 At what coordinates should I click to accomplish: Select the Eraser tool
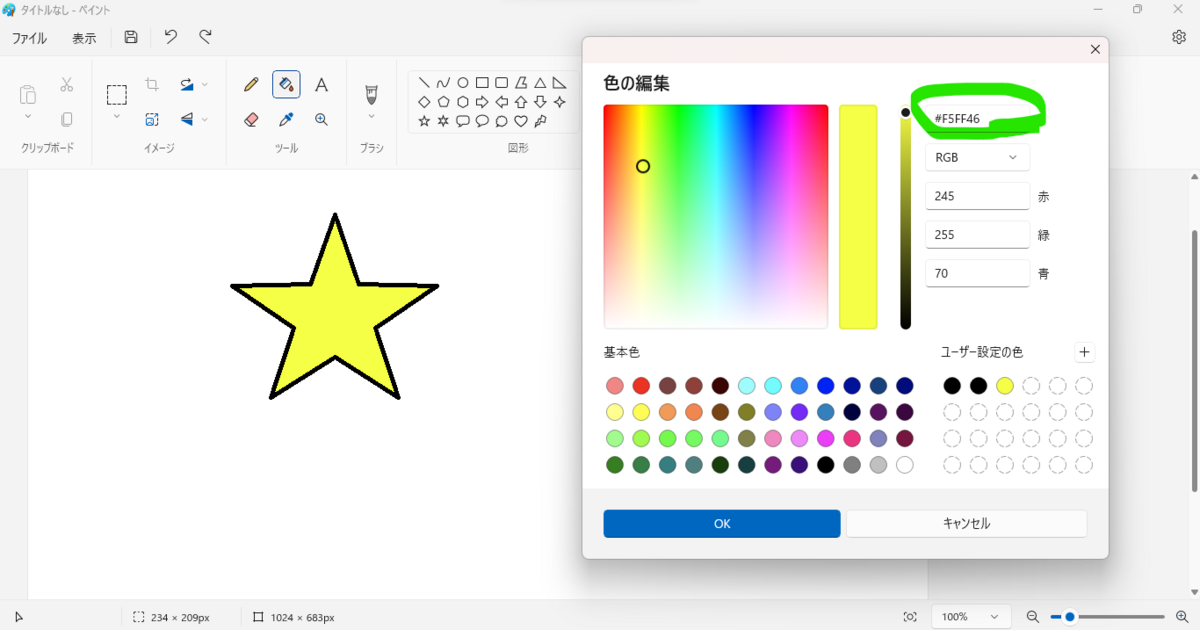(x=251, y=119)
